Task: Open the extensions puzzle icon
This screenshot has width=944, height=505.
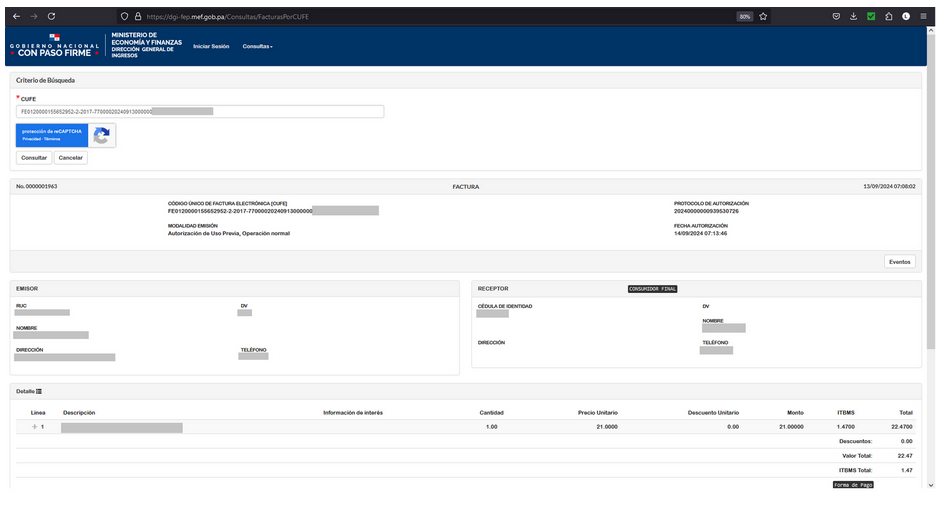Action: coord(889,16)
